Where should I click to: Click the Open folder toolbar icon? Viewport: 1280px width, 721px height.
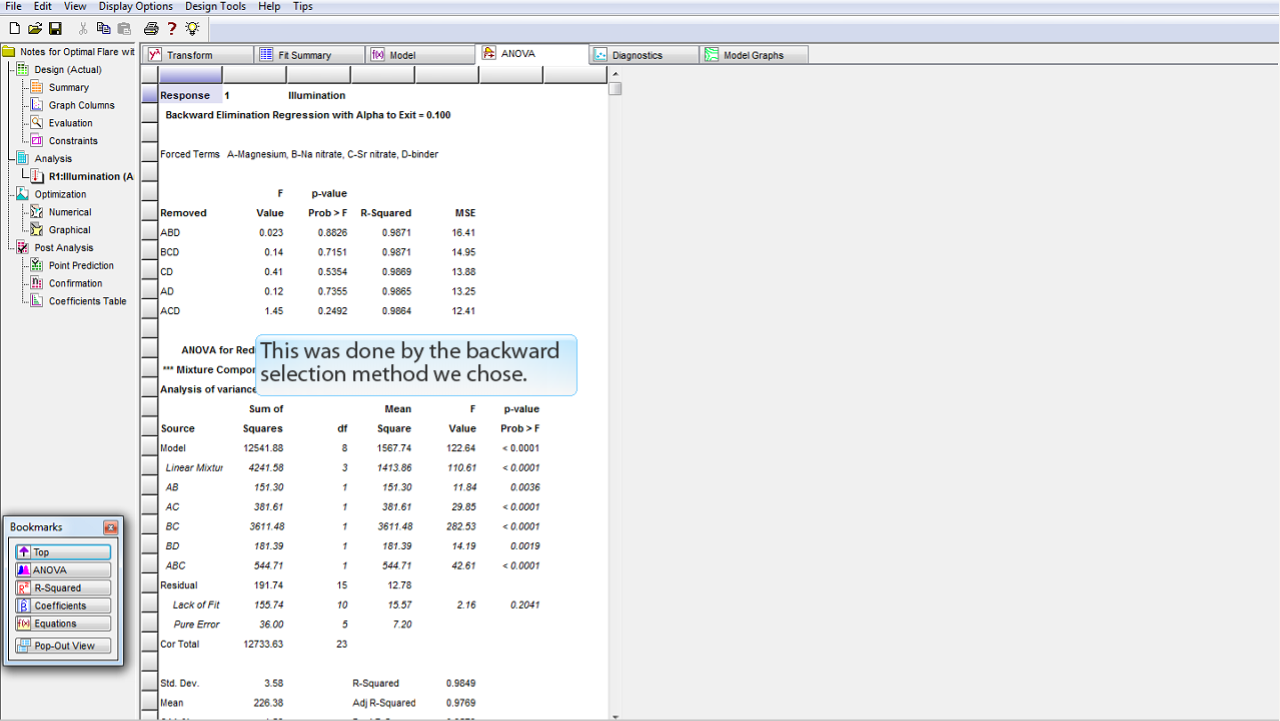(35, 29)
